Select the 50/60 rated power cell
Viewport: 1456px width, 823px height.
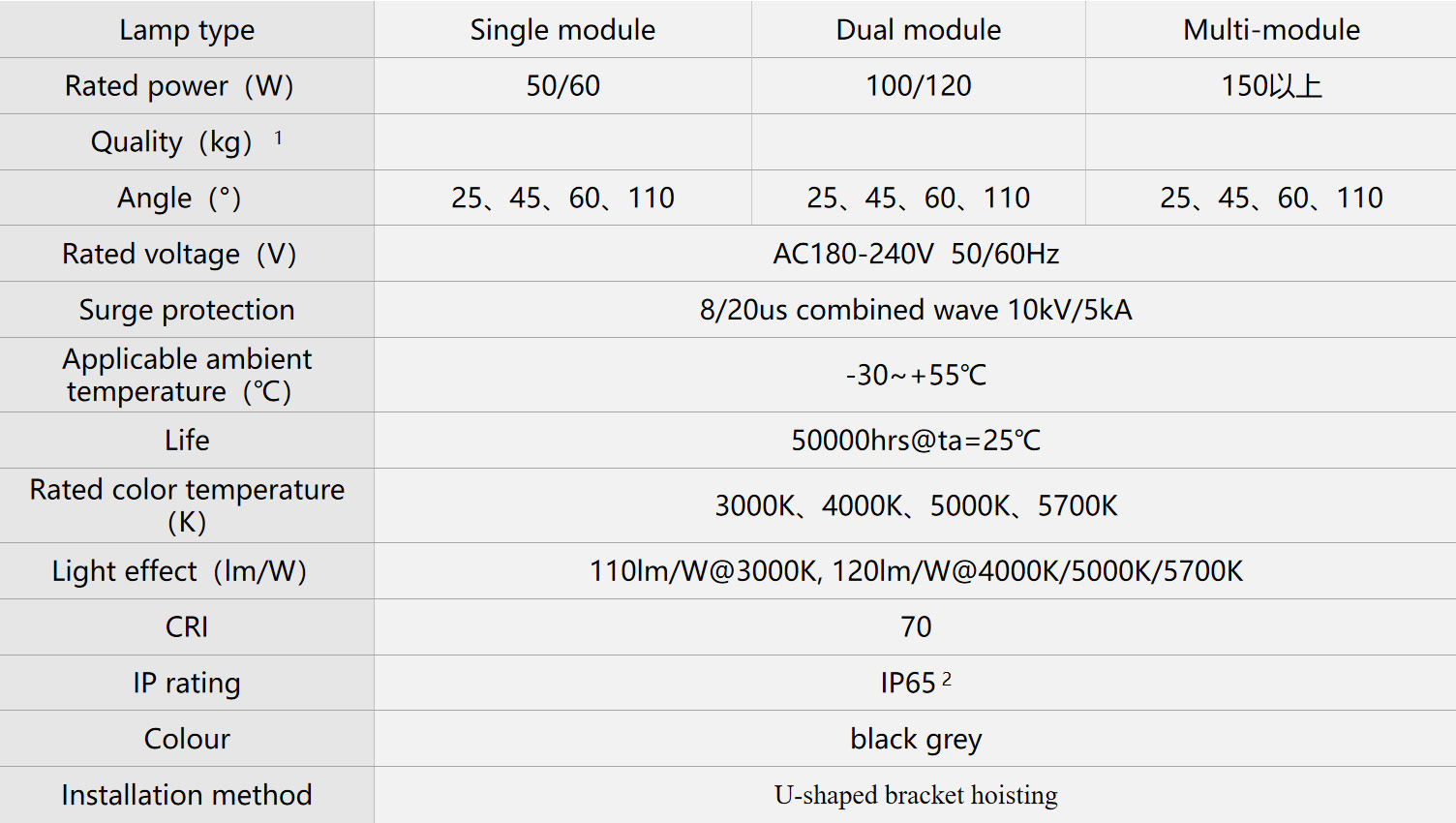562,85
